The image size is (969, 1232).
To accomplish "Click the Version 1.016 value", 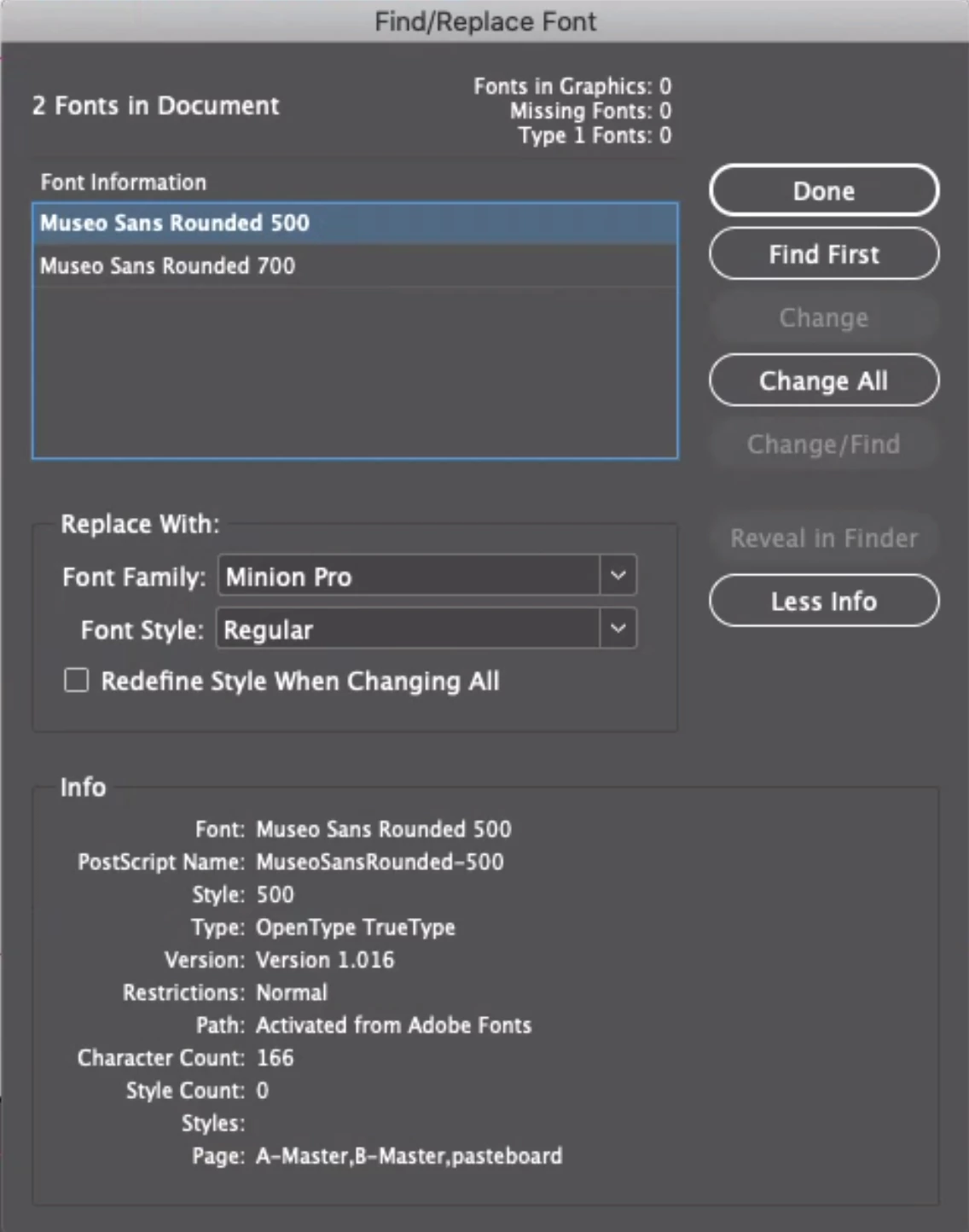I will tap(325, 960).
